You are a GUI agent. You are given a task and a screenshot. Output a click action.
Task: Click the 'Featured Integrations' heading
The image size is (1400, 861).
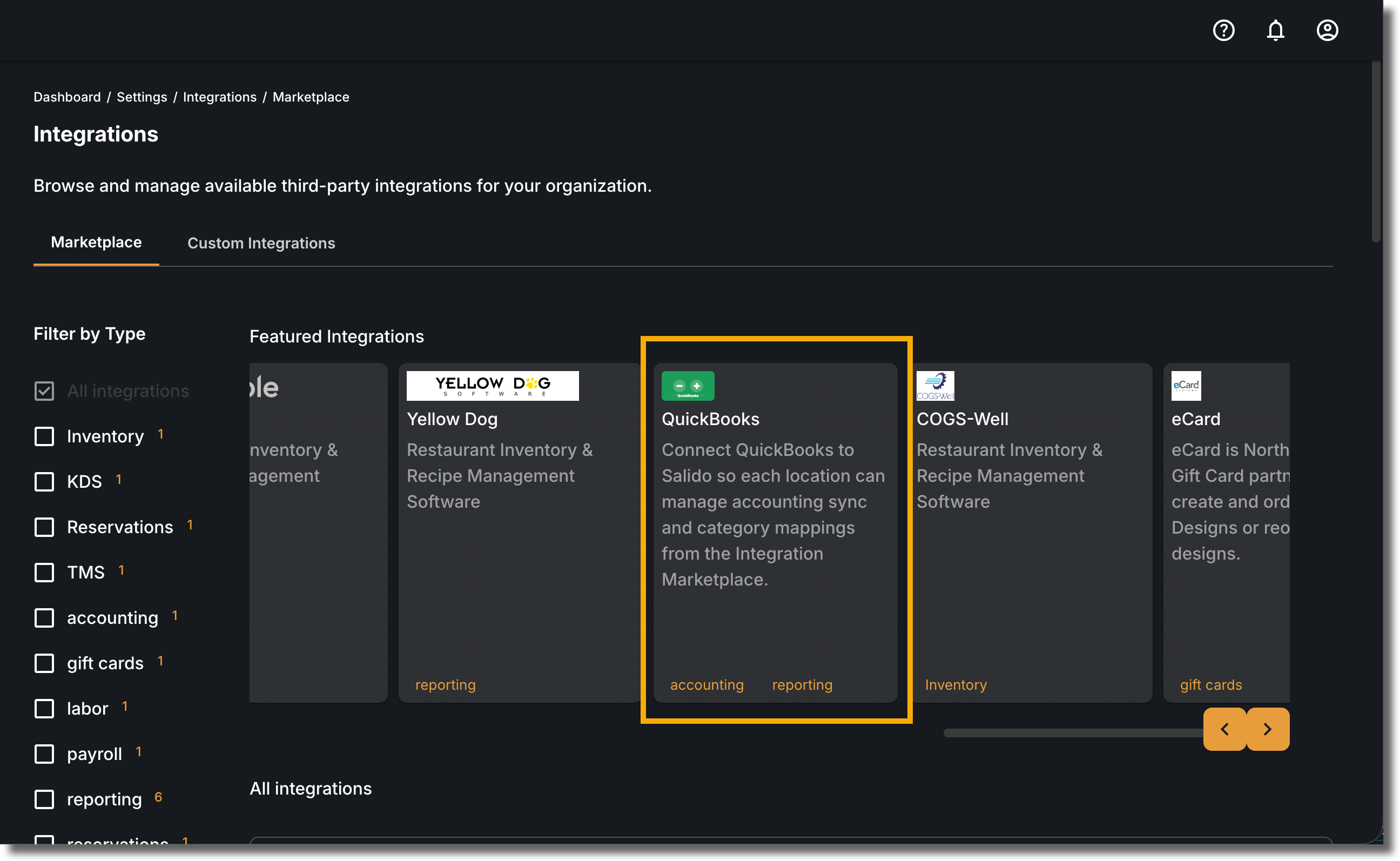pyautogui.click(x=336, y=337)
